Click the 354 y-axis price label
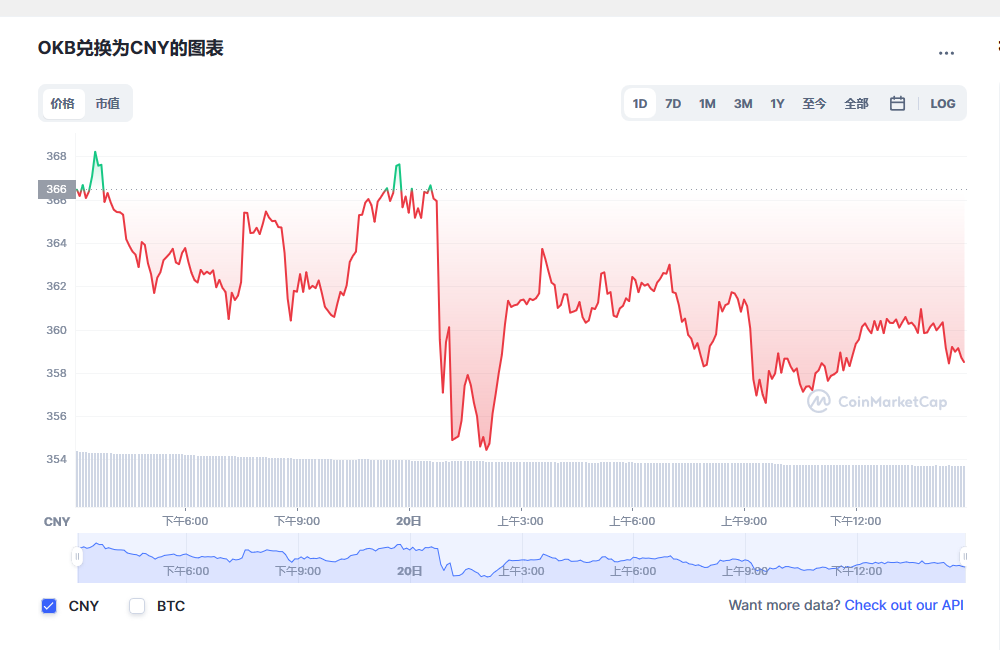This screenshot has height=650, width=1000. pos(56,459)
